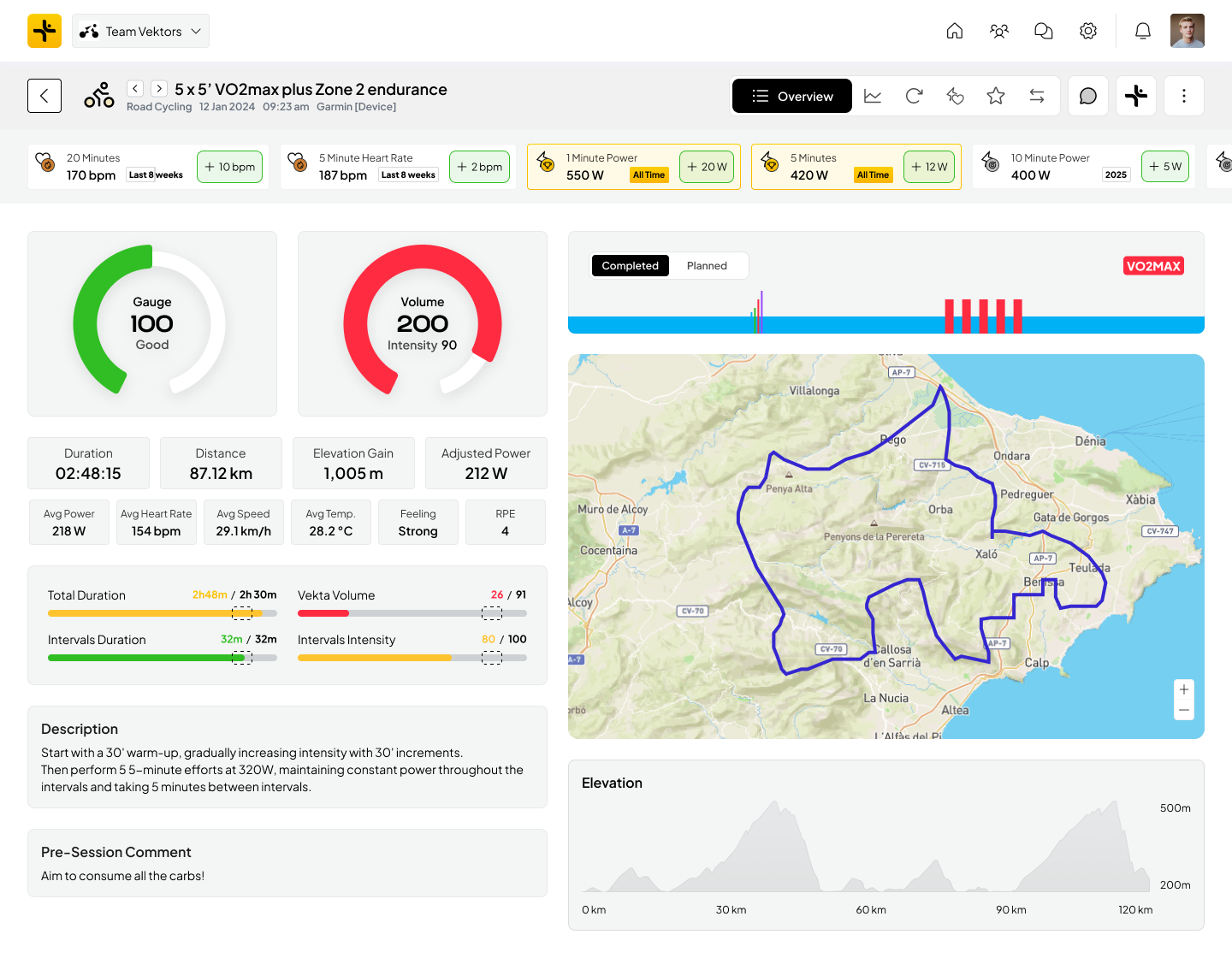Screen dimensions: 1232x958
Task: Click the Adjusted Power 212 W card
Action: [x=486, y=464]
